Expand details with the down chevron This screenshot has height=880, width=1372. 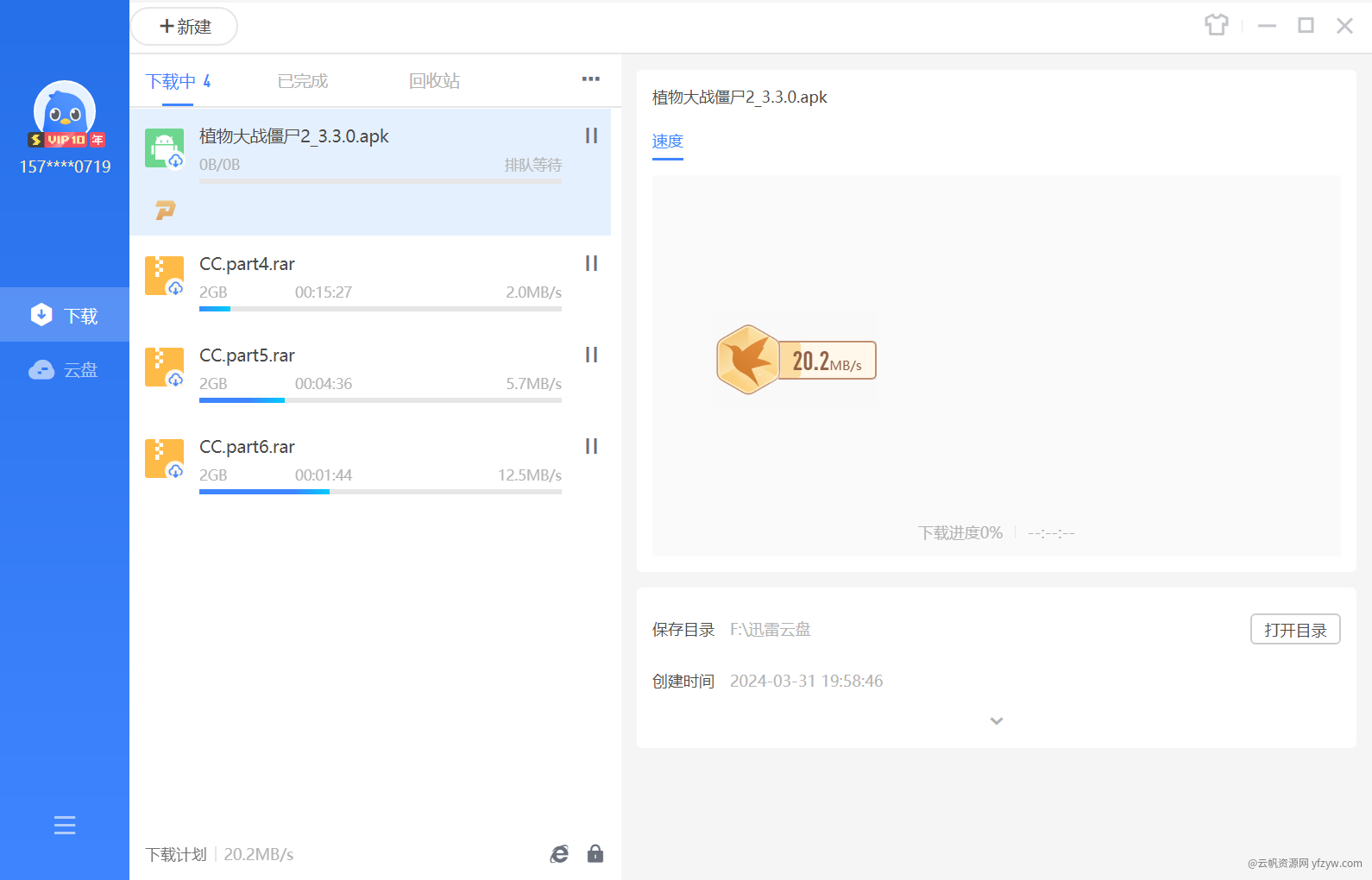(997, 721)
